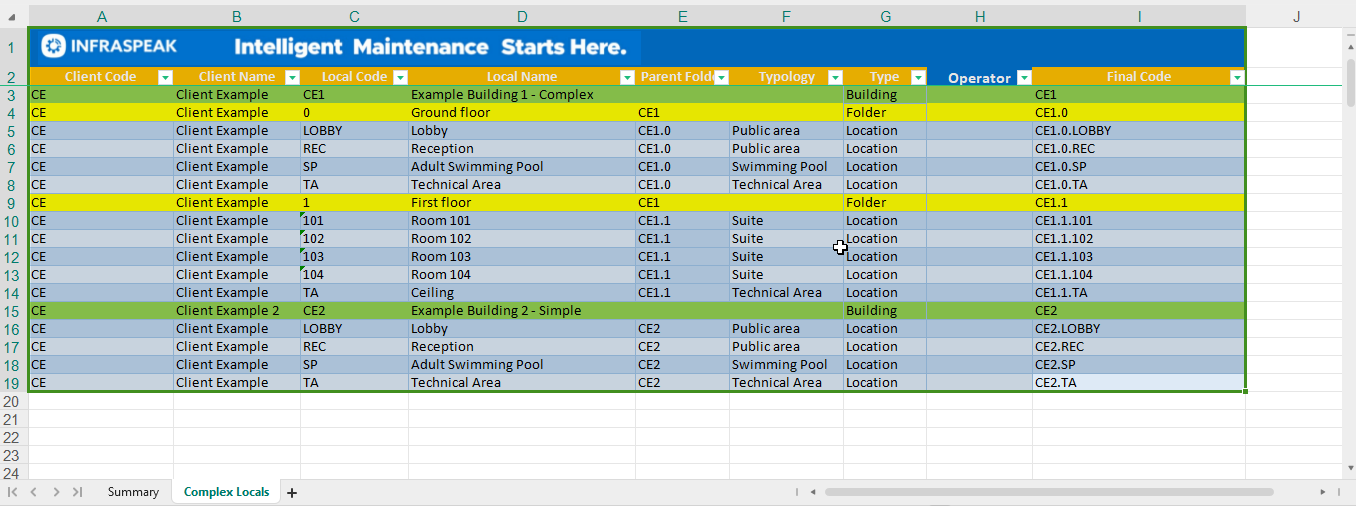This screenshot has height=506, width=1356.
Task: Click the horizontal scrollbar thumb
Action: pyautogui.click(x=1049, y=492)
